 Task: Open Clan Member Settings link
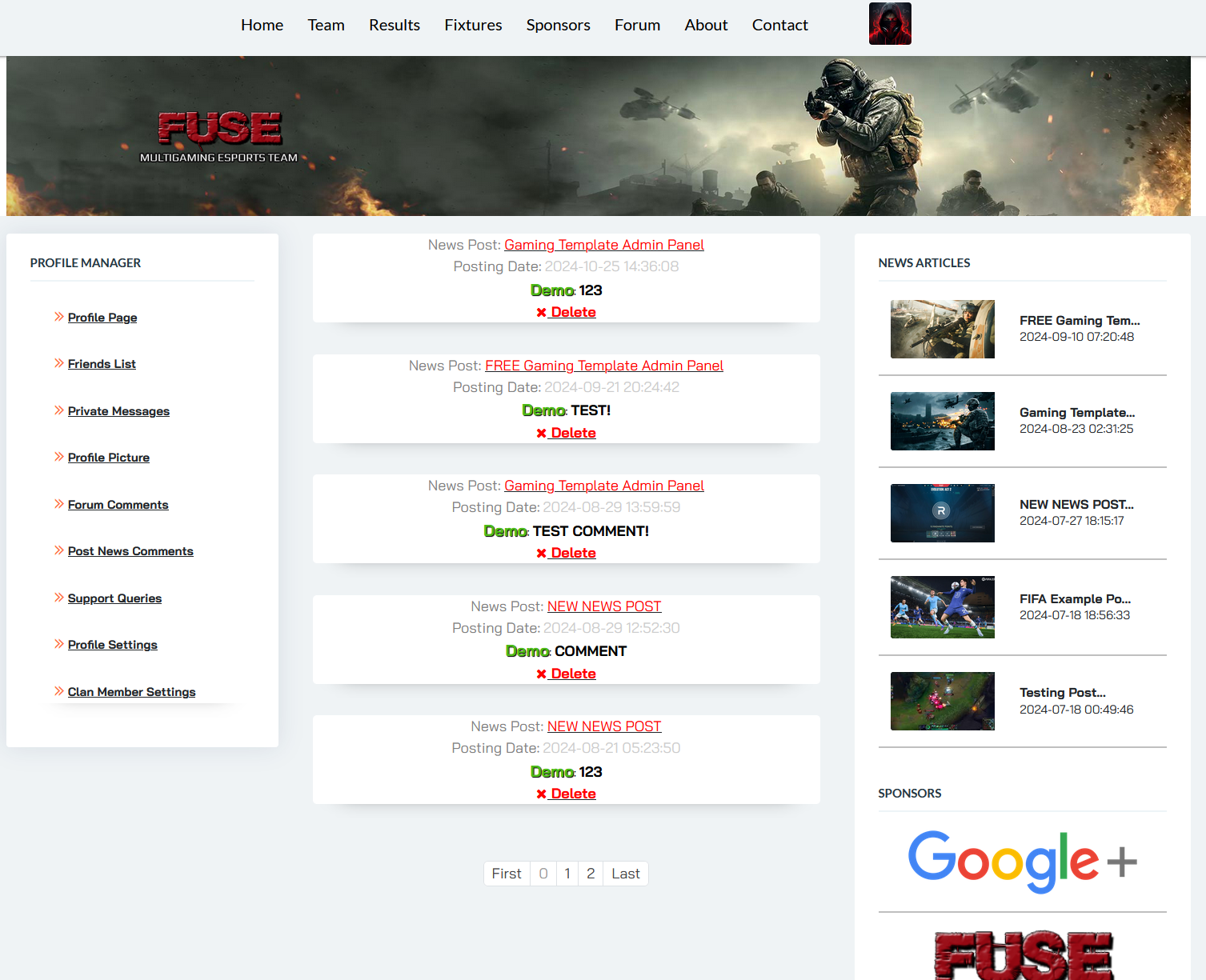(x=131, y=692)
